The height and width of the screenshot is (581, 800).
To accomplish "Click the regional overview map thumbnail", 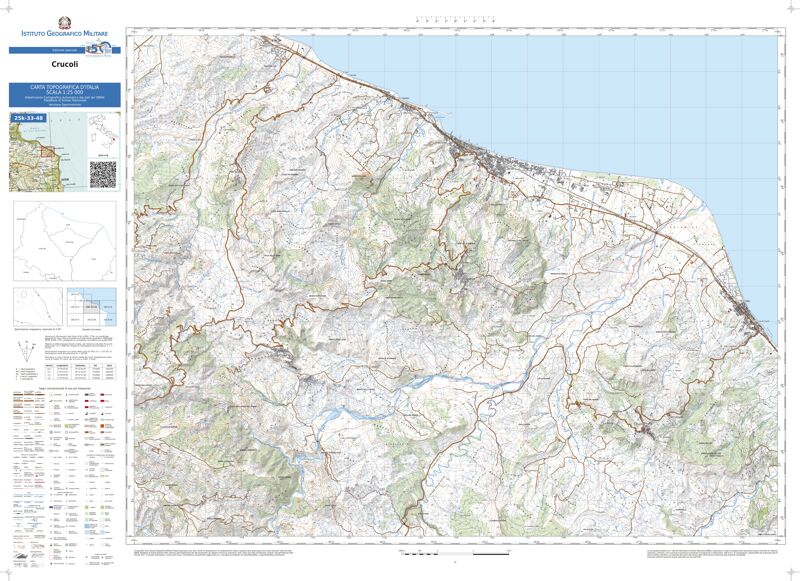I will coord(46,156).
